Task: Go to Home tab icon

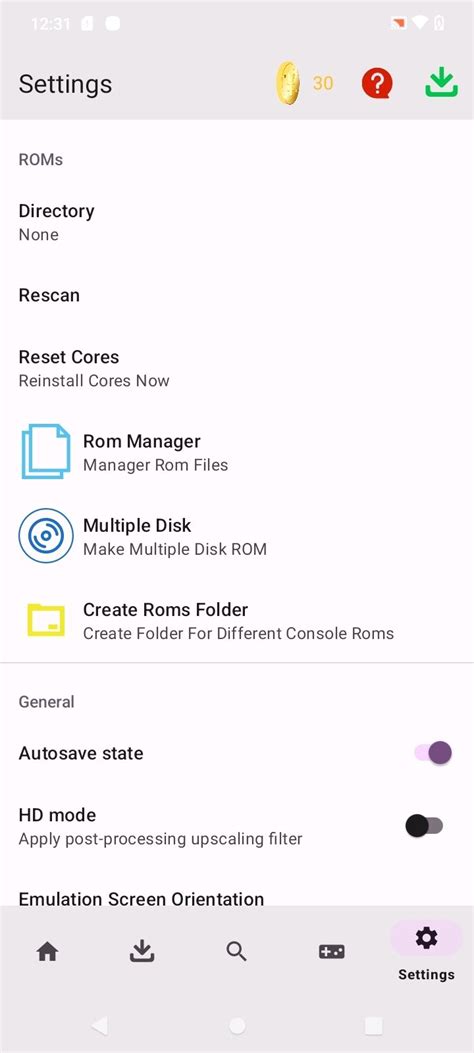Action: (48, 951)
